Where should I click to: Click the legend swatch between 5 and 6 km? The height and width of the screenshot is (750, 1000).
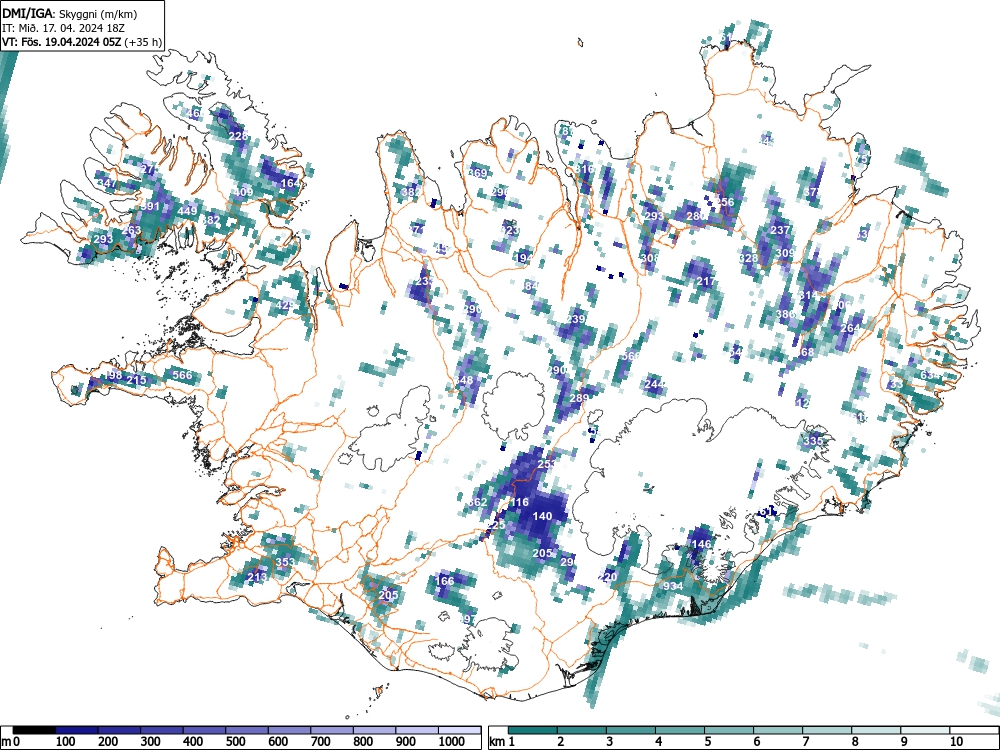pos(729,730)
